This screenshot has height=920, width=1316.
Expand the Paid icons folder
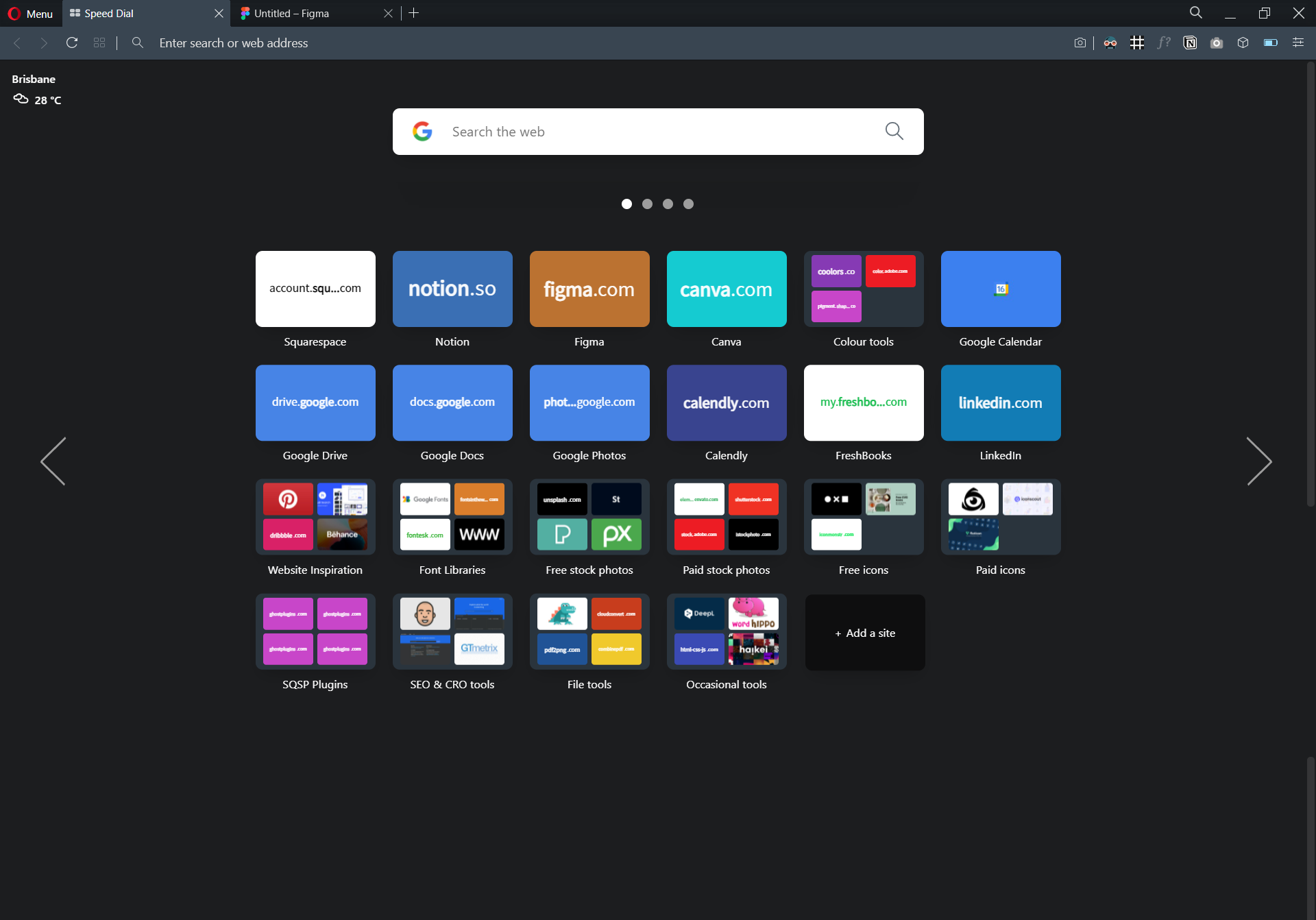1001,517
